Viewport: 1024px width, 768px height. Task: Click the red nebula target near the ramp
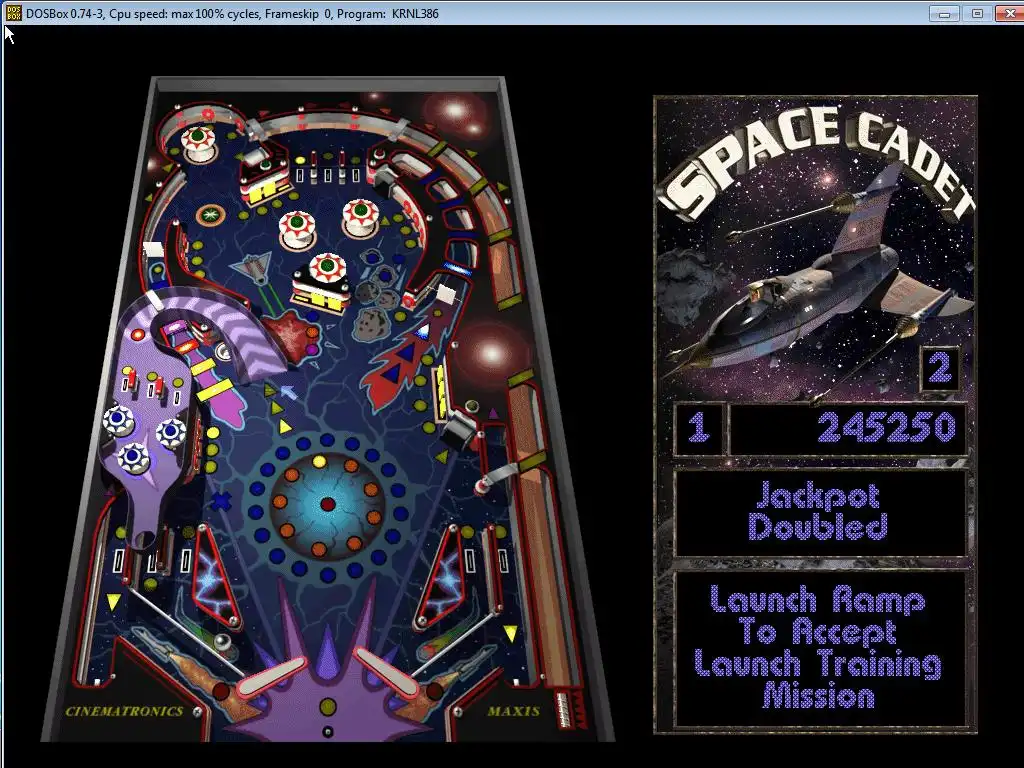coord(292,334)
